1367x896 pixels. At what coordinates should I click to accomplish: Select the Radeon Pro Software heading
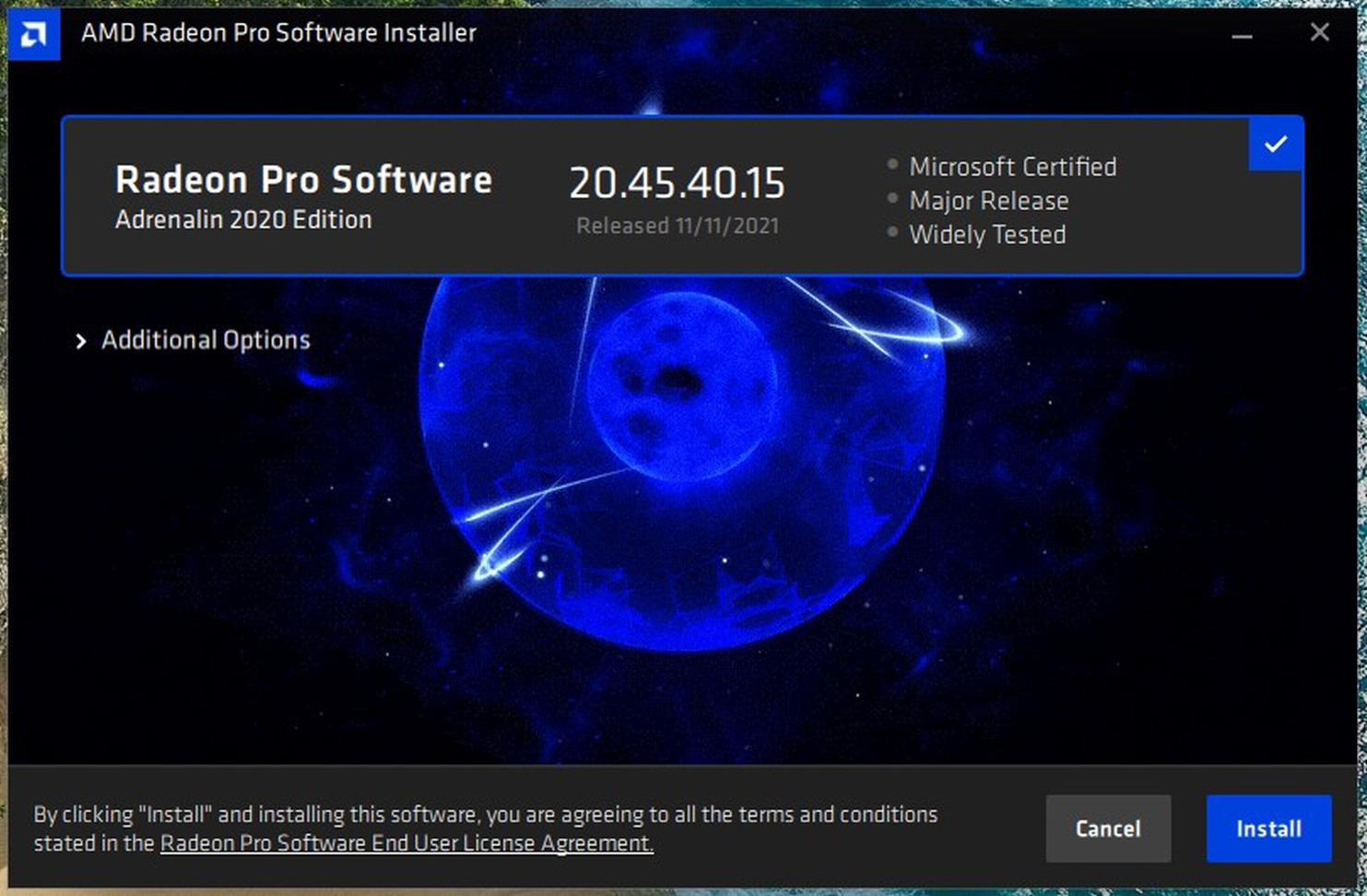click(303, 180)
